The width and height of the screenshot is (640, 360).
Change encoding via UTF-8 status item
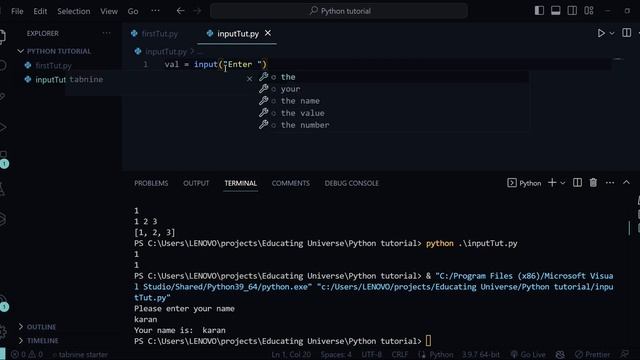point(371,355)
